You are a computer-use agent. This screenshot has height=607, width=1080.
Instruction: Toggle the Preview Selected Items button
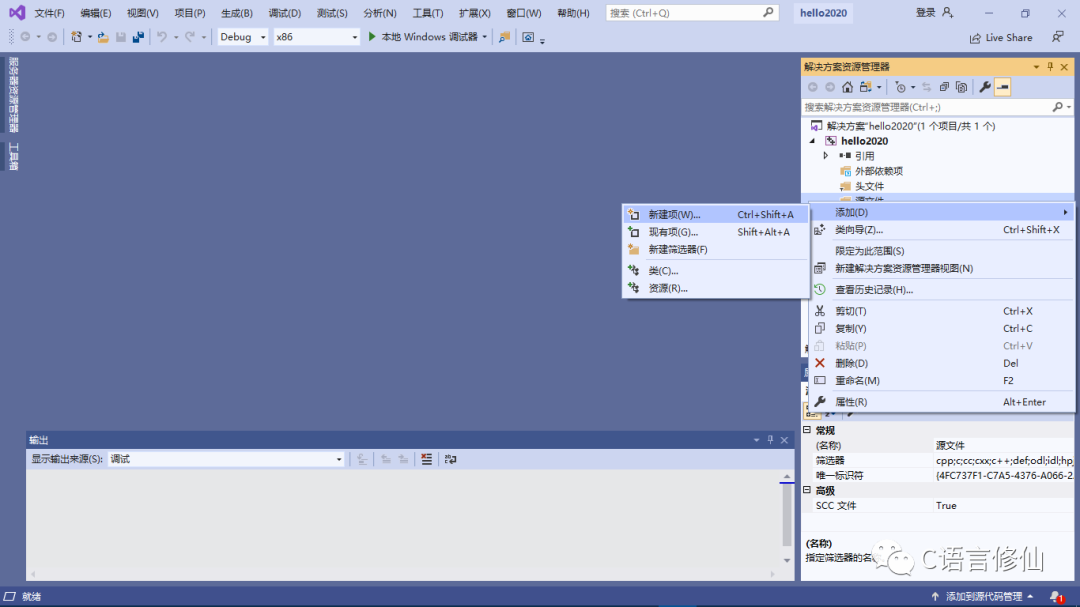coord(1003,87)
